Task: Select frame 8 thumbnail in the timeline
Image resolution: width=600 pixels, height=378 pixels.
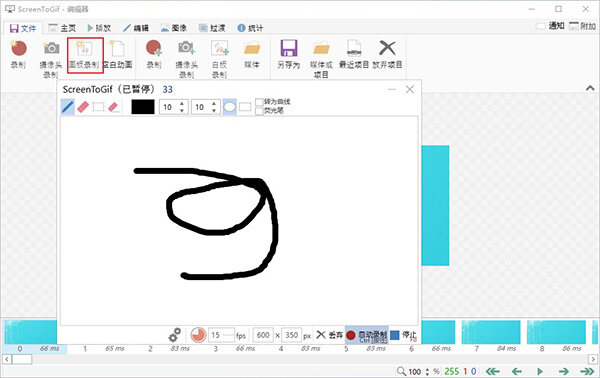Action: coord(556,332)
